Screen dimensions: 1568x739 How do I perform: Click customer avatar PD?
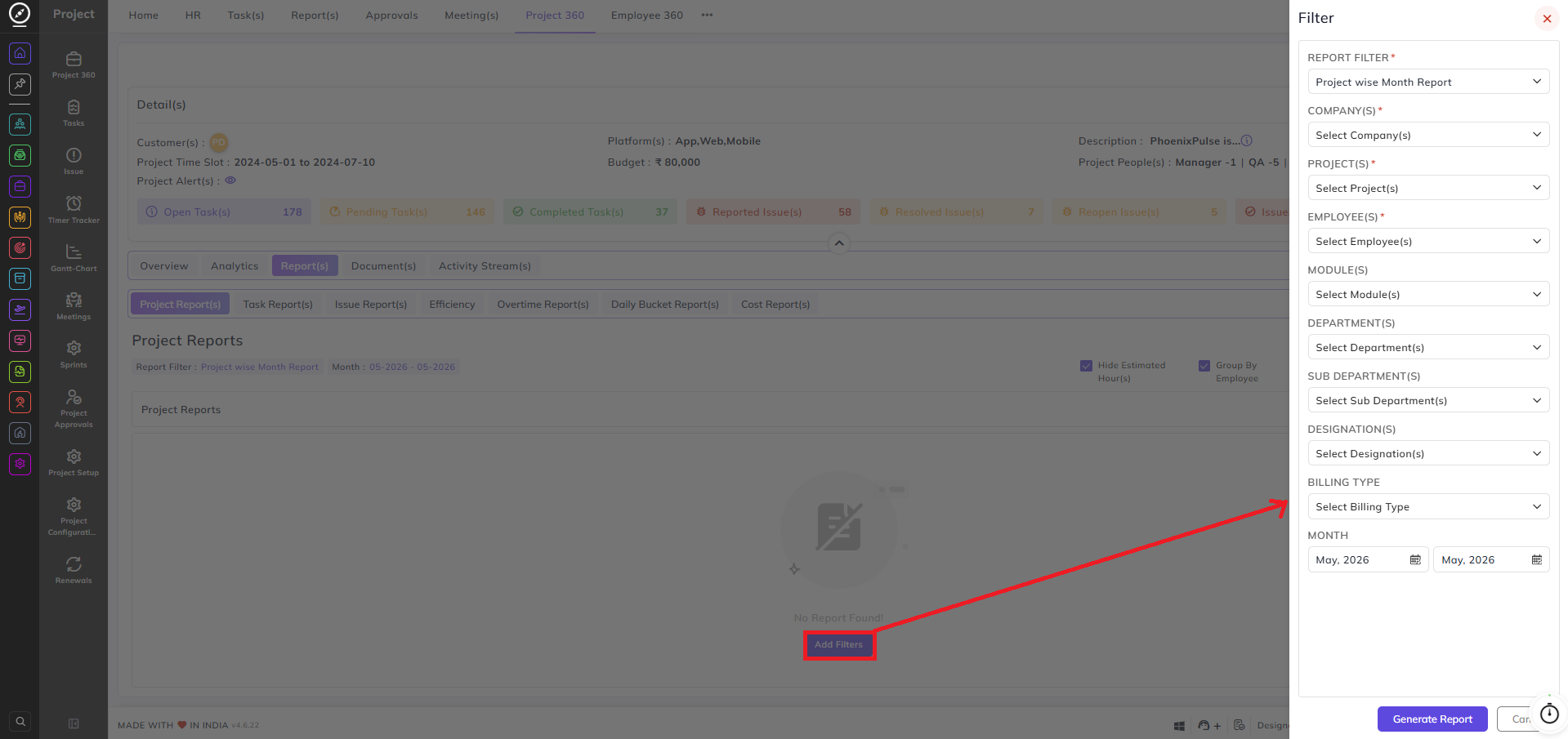[x=218, y=142]
